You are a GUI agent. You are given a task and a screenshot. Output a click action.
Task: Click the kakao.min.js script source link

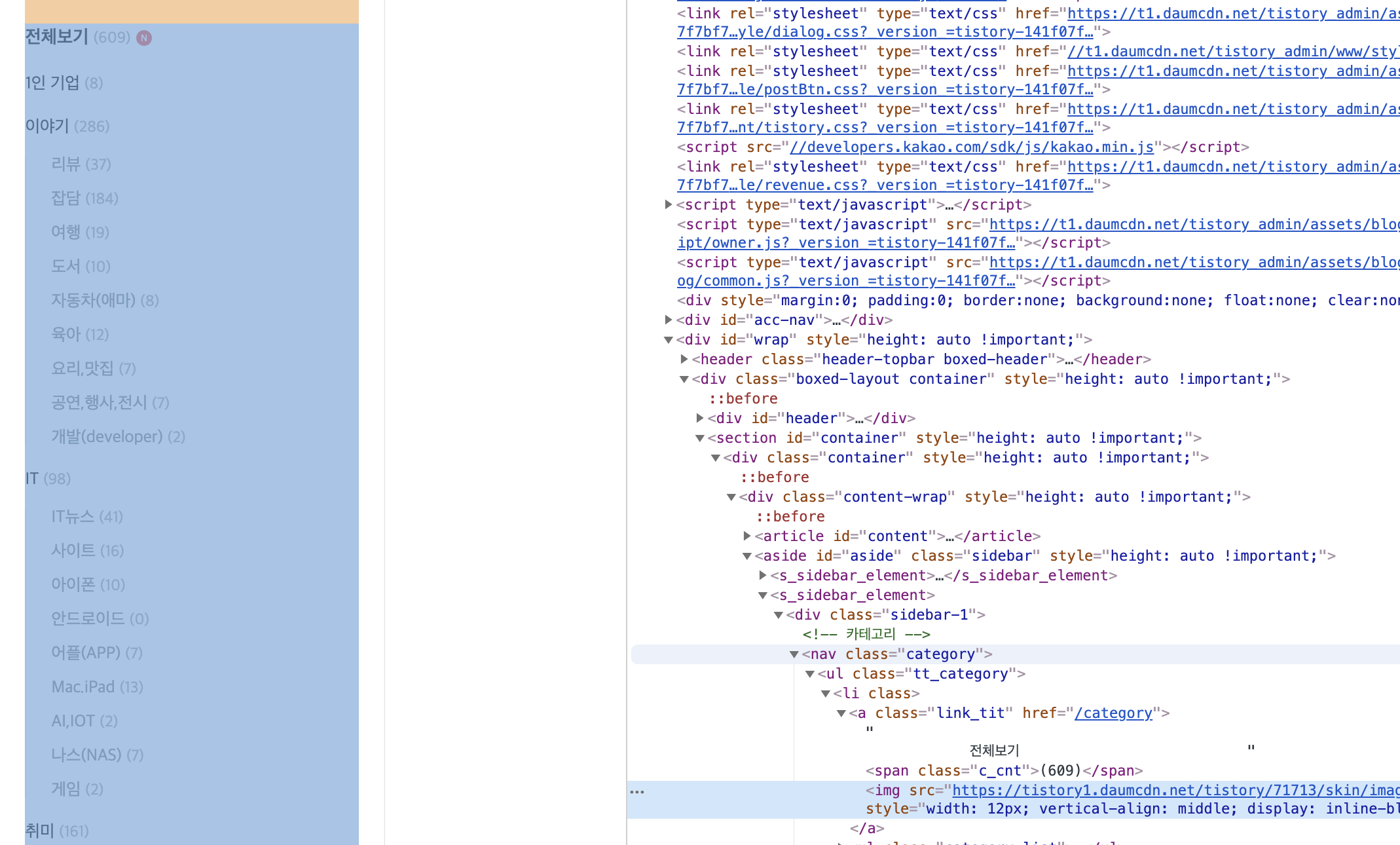point(971,147)
